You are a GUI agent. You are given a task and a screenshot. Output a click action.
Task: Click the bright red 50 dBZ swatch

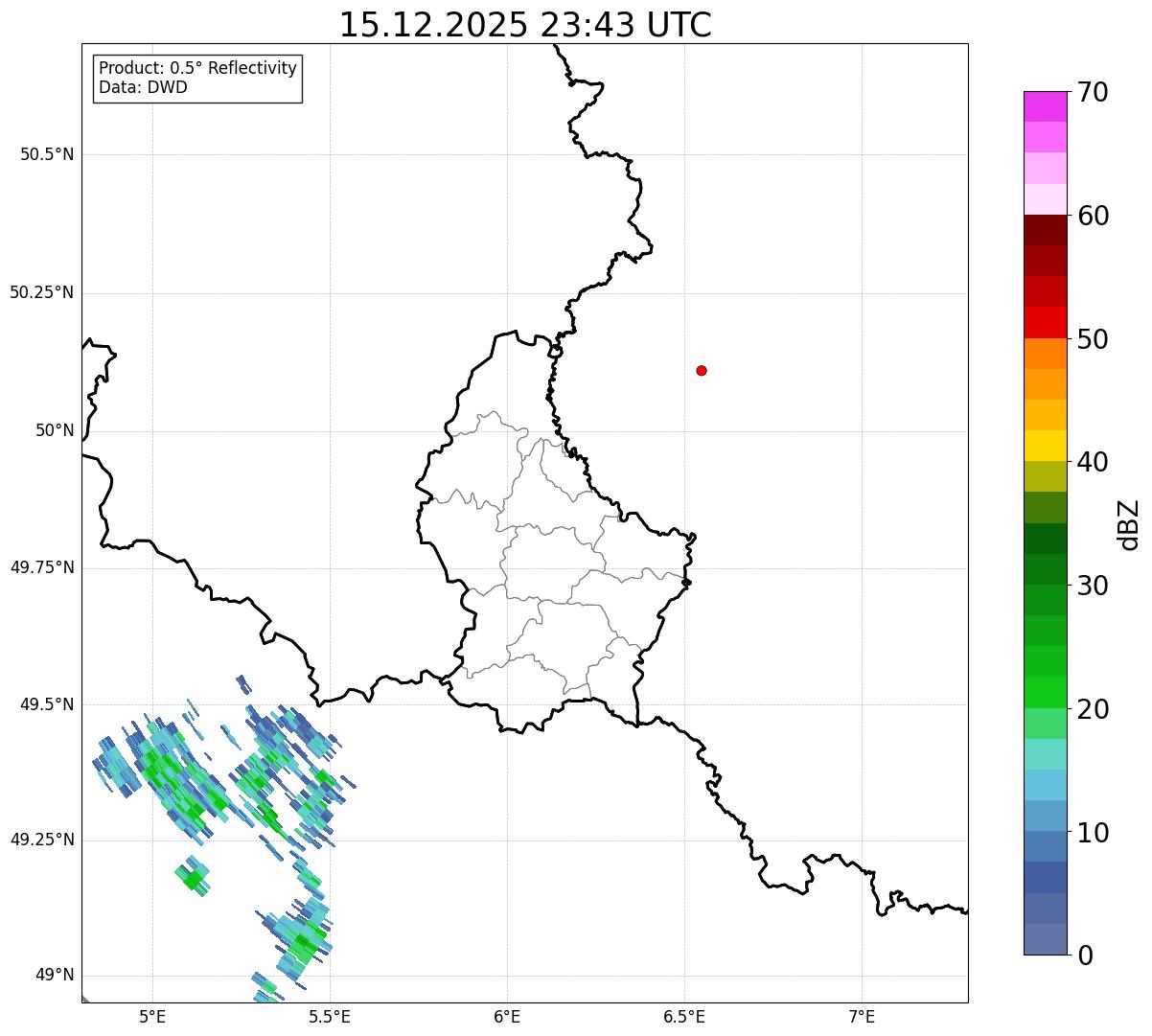pos(1045,323)
